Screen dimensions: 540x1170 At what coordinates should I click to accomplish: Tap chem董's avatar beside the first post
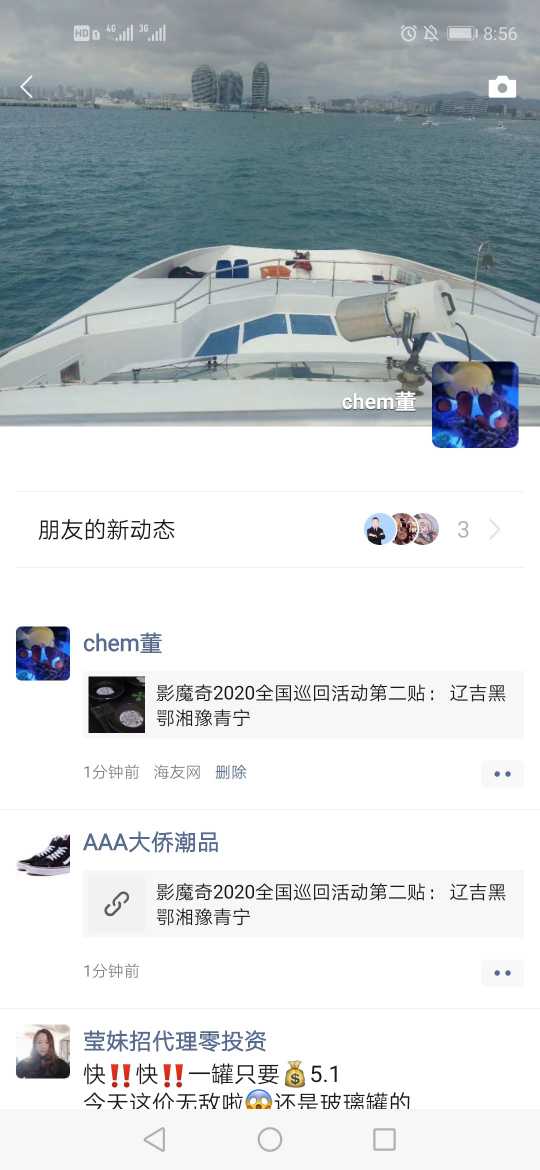click(x=43, y=653)
